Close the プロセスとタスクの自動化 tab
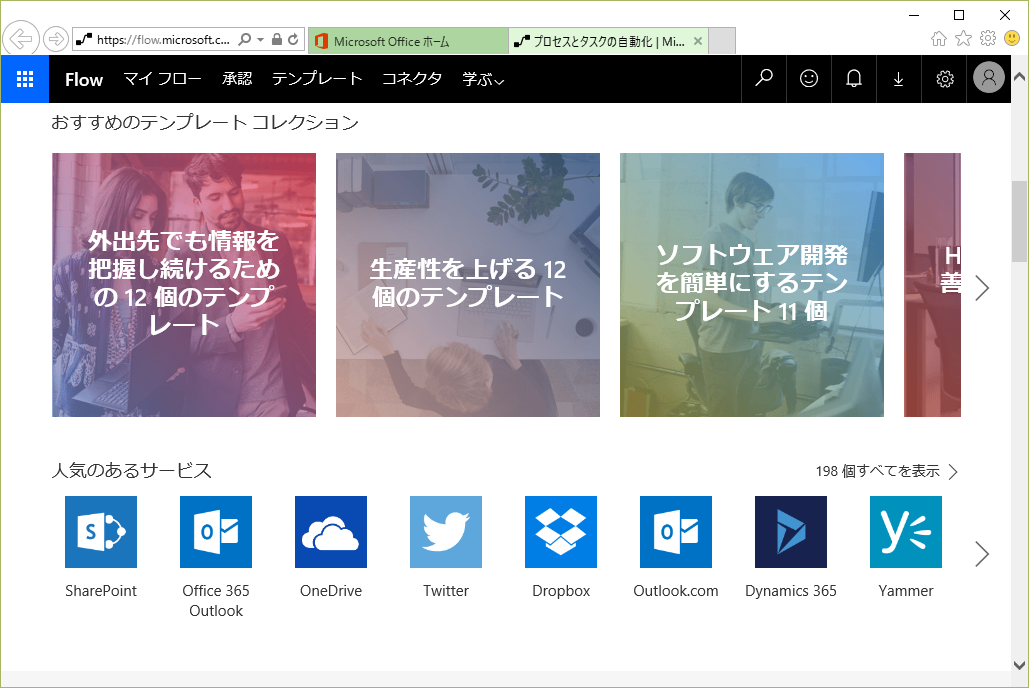1029x688 pixels. 698,41
